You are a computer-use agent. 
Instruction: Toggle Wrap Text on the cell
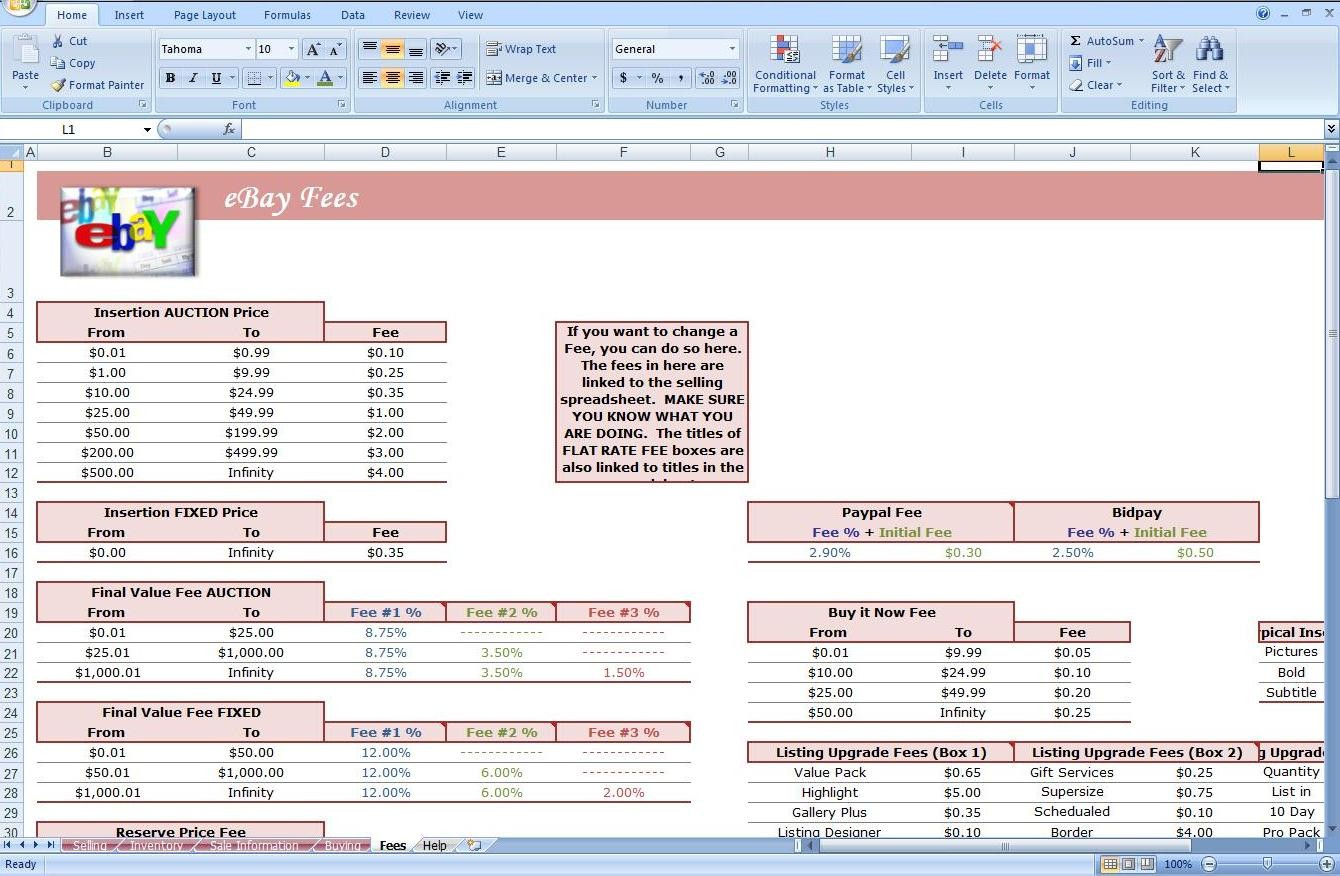521,49
